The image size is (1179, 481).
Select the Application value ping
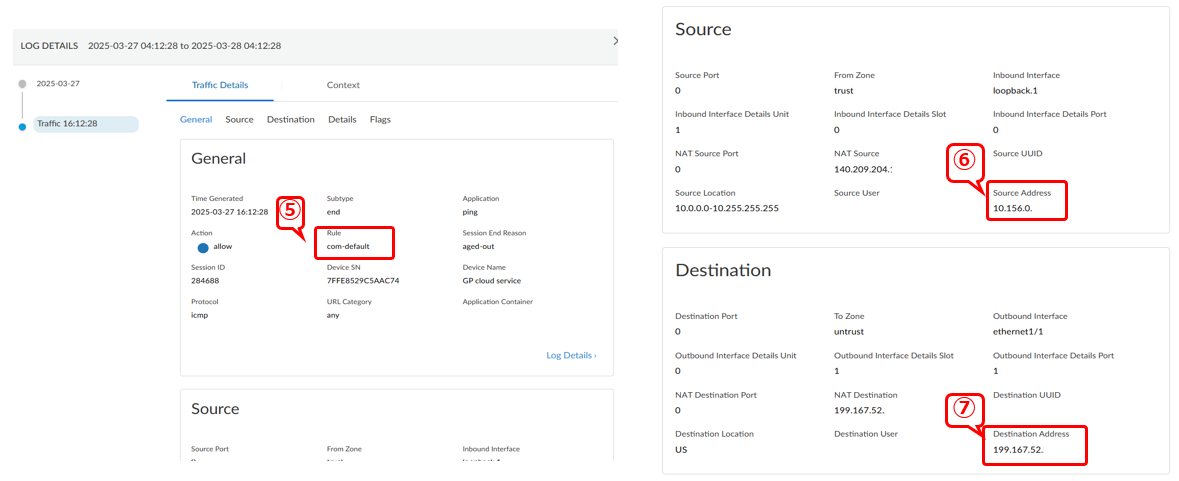tap(470, 212)
